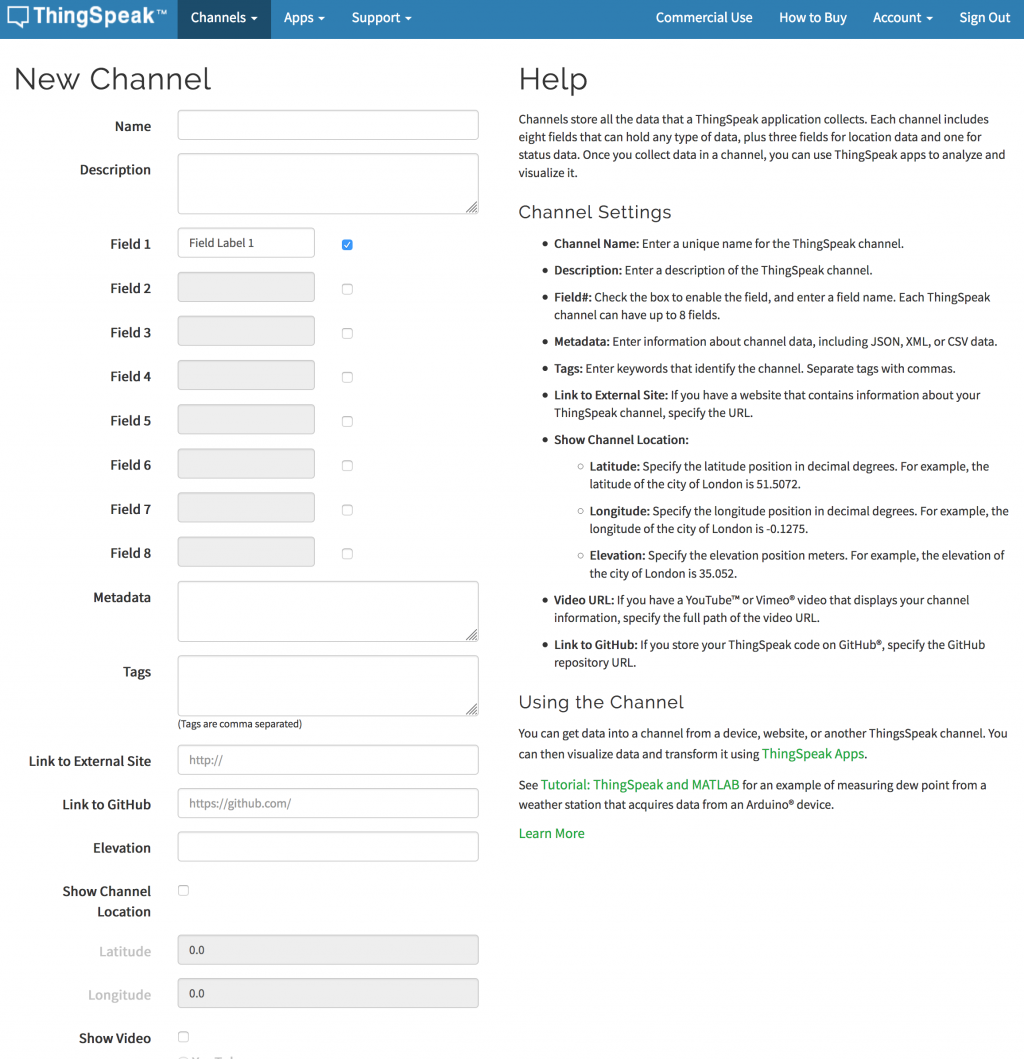The width and height of the screenshot is (1024, 1059).
Task: Click the Field 2 label input box
Action: (x=246, y=287)
